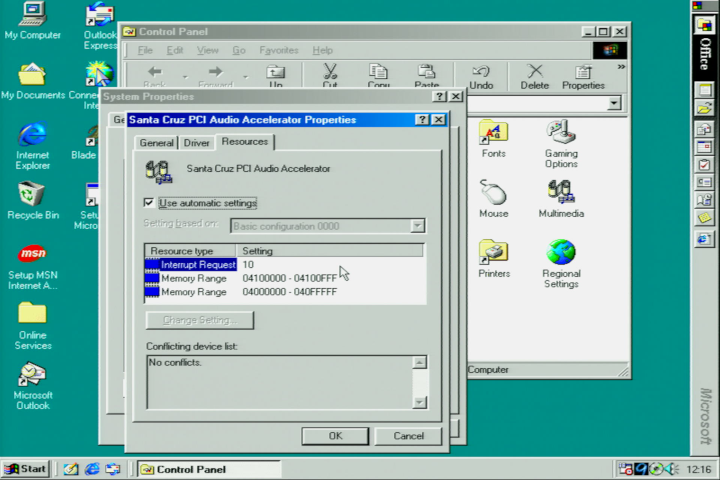This screenshot has width=720, height=480.
Task: Open the Mouse control panel item
Action: tap(494, 198)
